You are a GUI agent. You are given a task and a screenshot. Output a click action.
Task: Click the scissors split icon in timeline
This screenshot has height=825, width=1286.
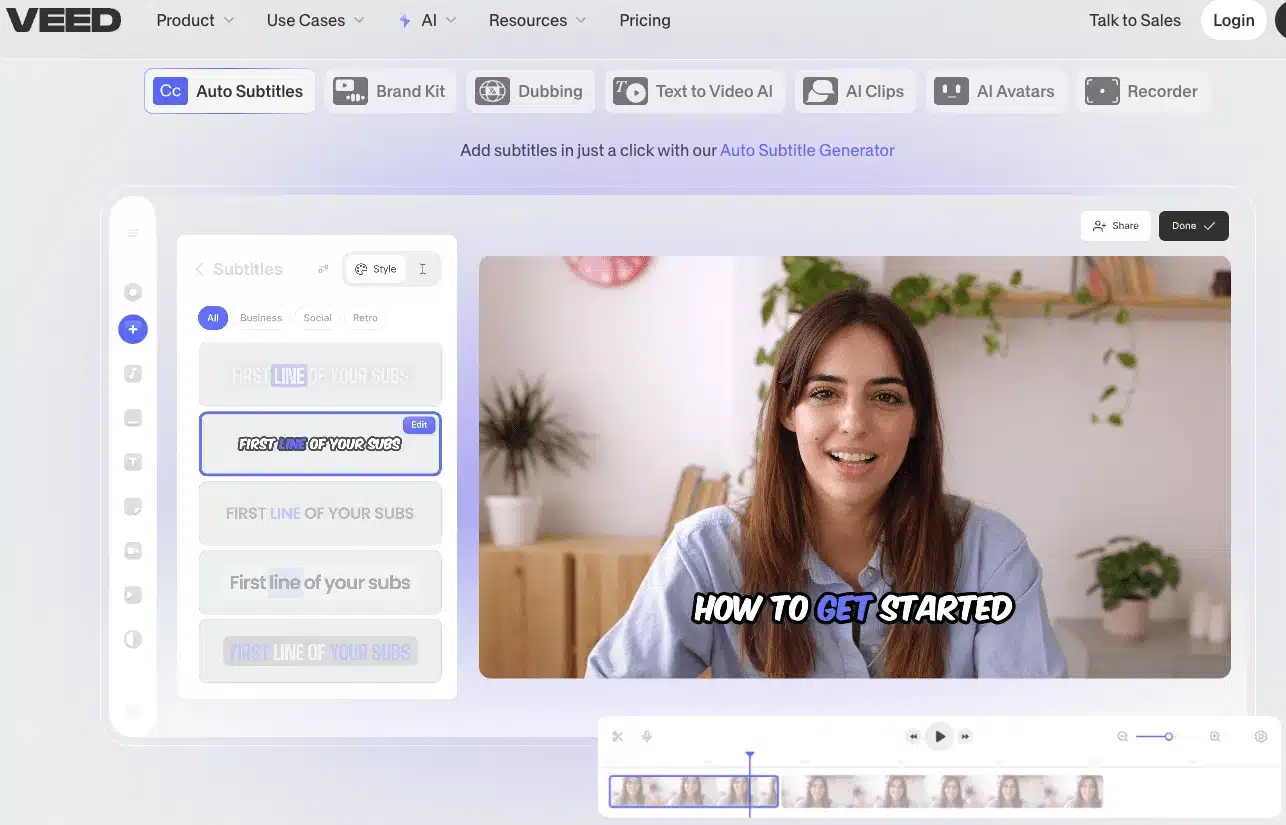[x=618, y=737]
